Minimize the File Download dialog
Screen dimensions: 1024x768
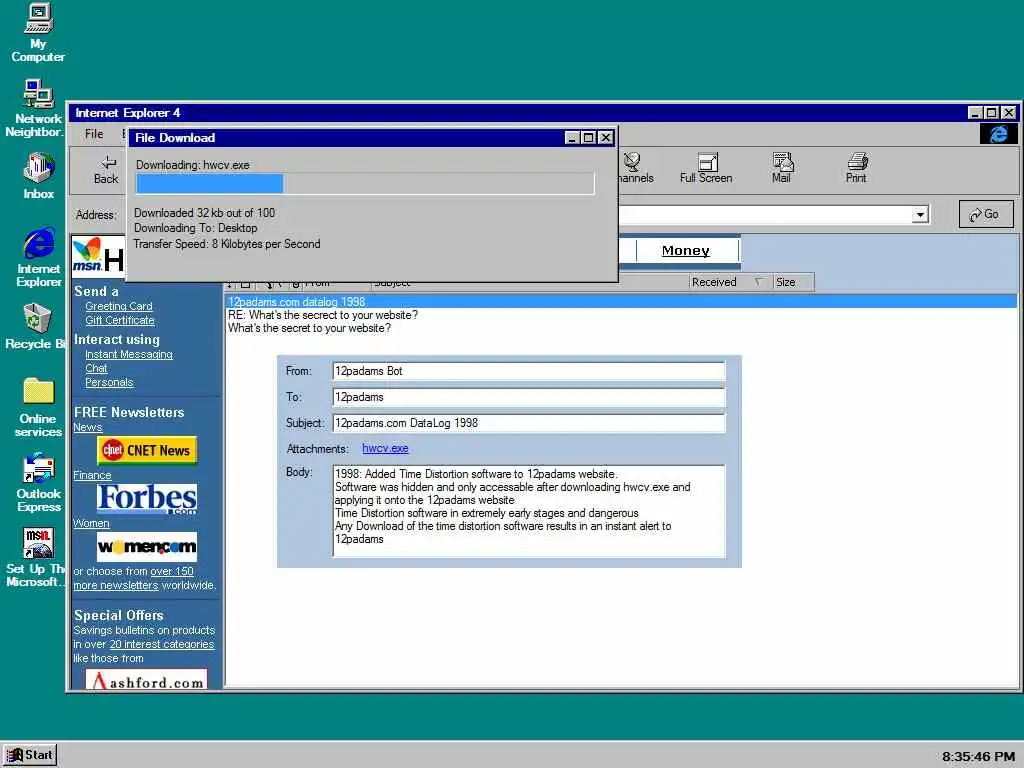572,138
